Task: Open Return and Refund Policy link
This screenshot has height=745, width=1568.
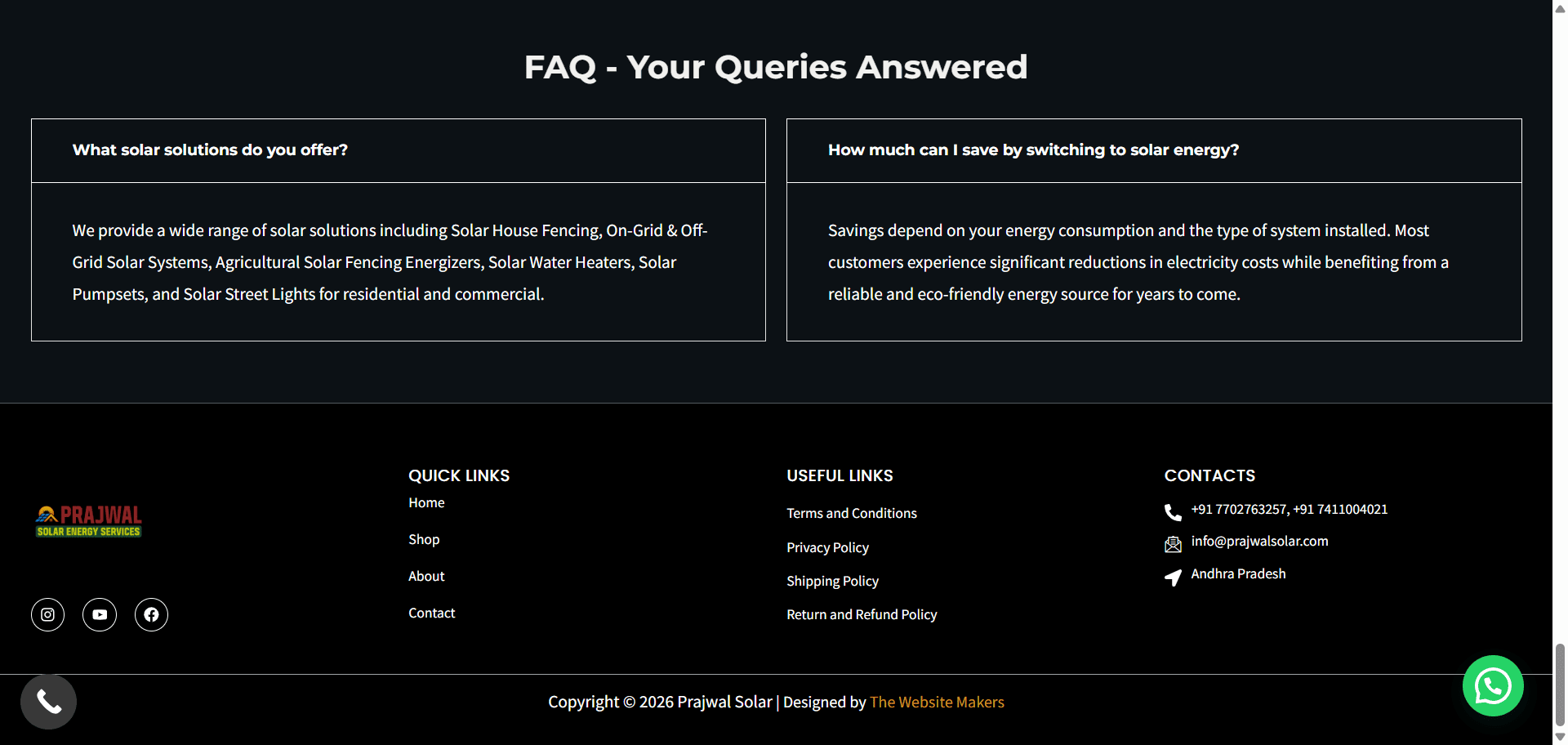Action: [x=862, y=614]
